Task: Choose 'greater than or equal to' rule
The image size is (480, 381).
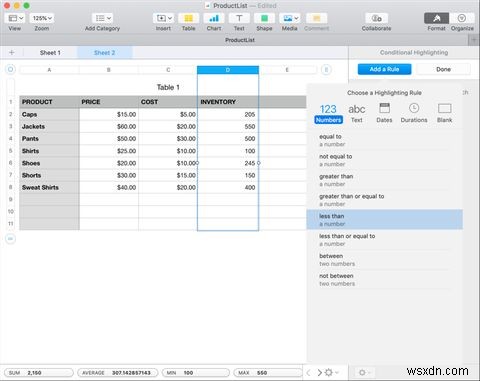Action: pos(385,200)
